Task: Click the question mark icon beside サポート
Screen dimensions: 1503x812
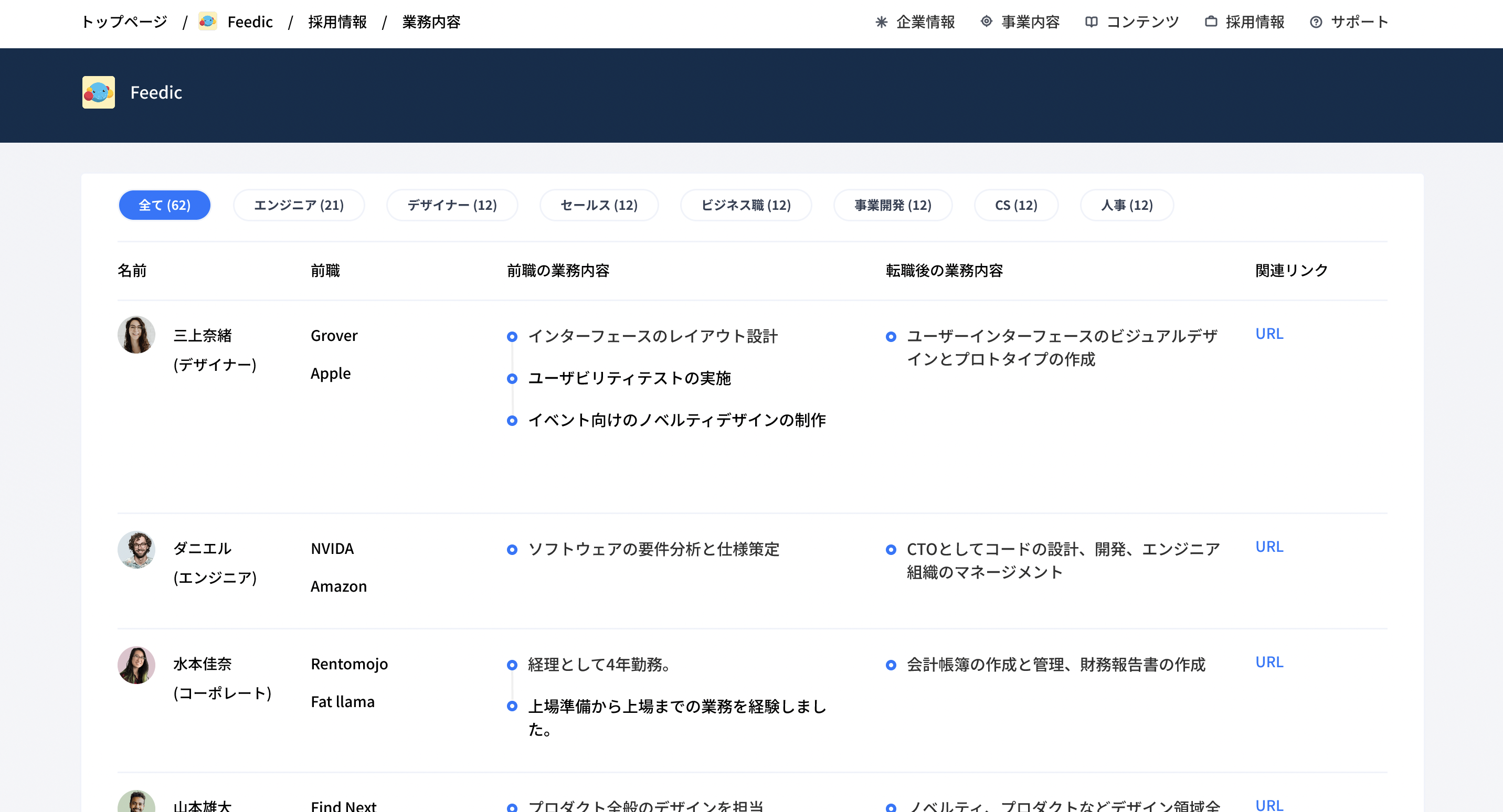Action: tap(1316, 22)
